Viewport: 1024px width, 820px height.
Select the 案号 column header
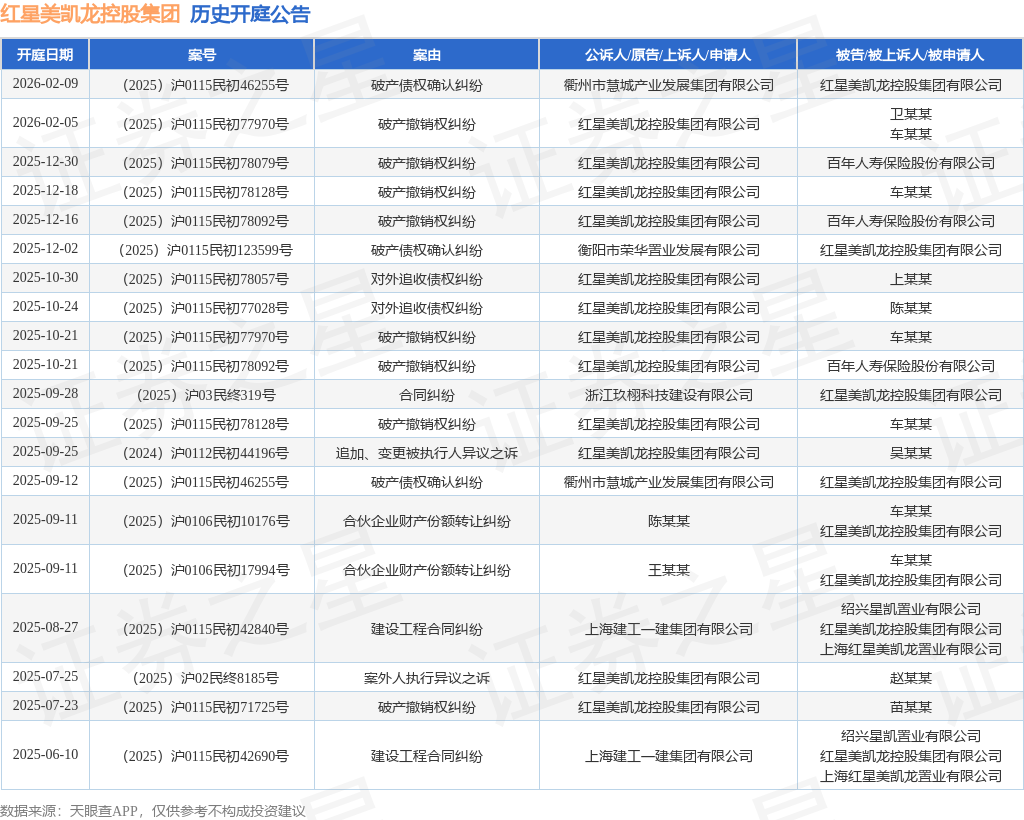[x=202, y=55]
